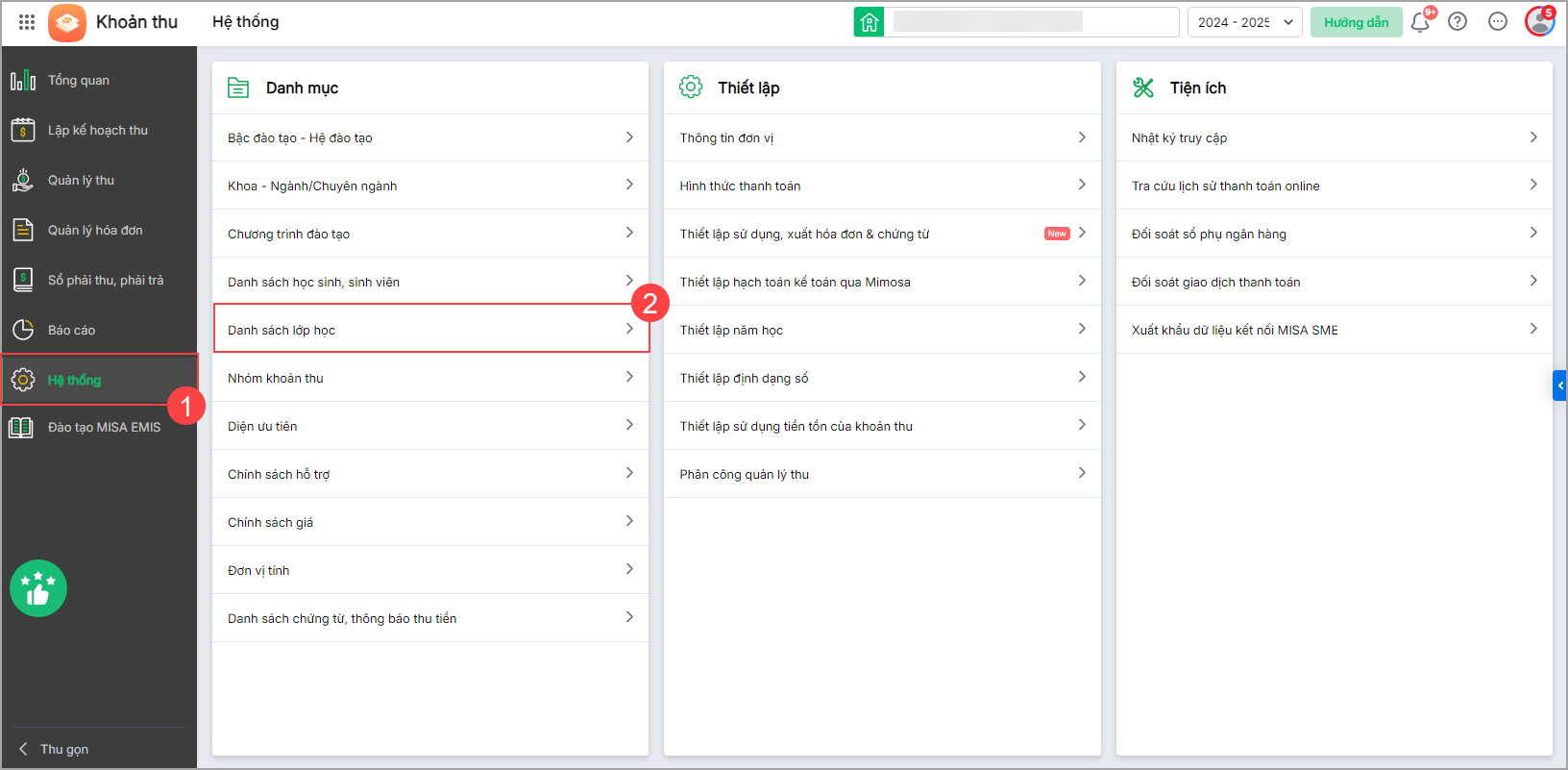
Task: Go to Báo cáo in sidebar
Action: 71,331
